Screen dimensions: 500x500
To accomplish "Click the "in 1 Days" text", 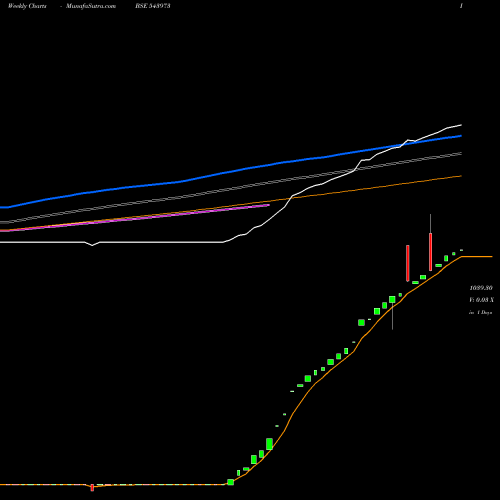I will coord(480,313).
